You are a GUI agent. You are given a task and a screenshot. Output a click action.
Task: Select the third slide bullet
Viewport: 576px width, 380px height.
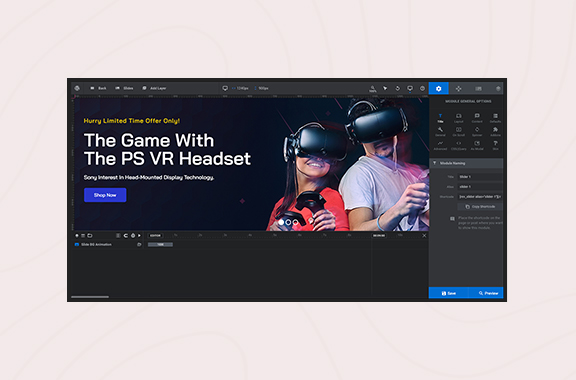(295, 222)
